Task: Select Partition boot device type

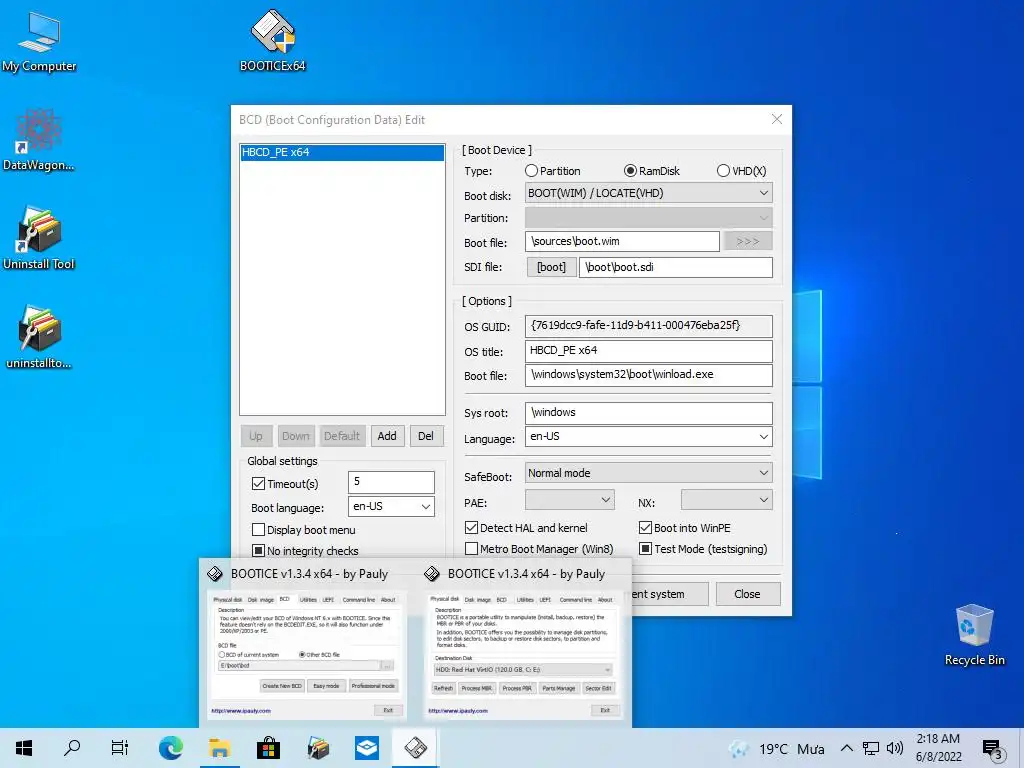Action: [x=552, y=170]
